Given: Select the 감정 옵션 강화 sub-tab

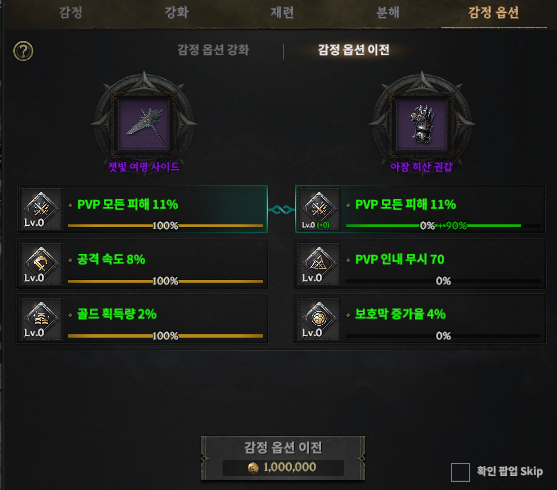Looking at the screenshot, I should point(213,50).
